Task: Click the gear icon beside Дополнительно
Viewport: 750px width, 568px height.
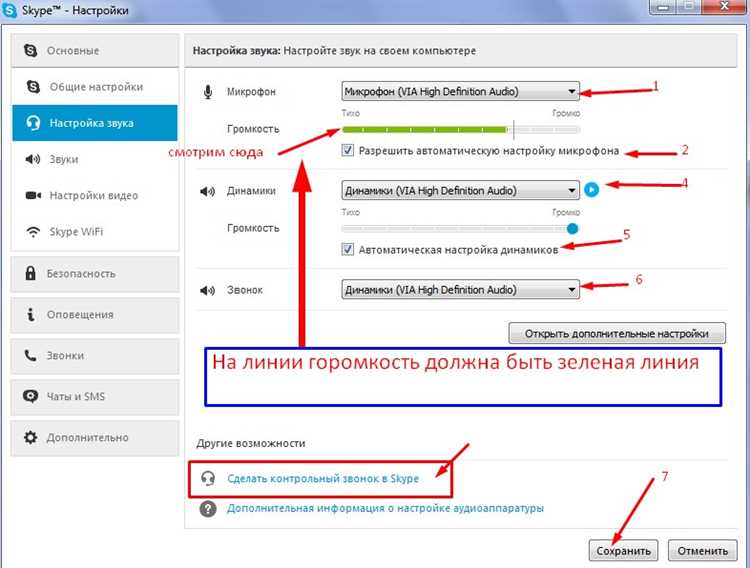Action: click(x=31, y=437)
